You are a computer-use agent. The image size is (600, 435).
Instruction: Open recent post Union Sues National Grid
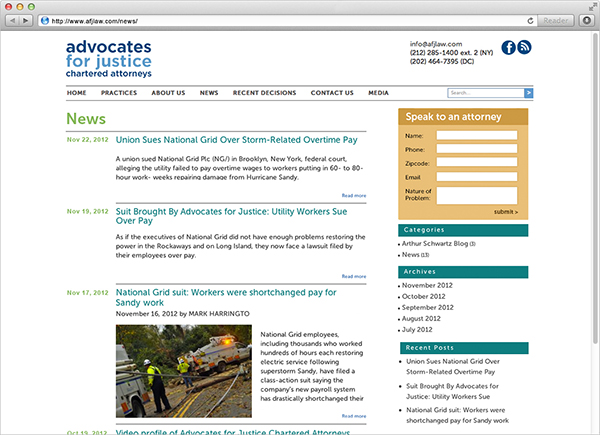(453, 367)
